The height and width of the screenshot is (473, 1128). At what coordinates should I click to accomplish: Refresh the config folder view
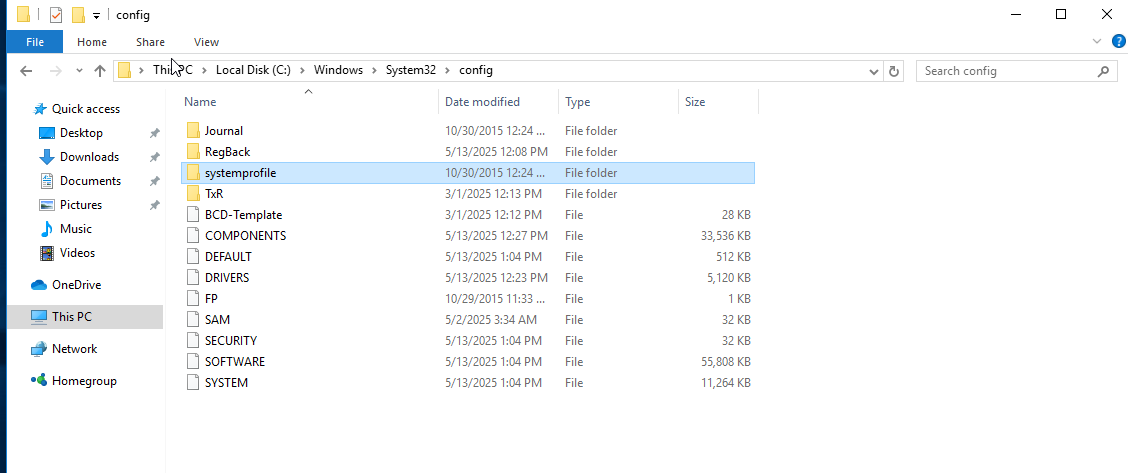tap(894, 71)
